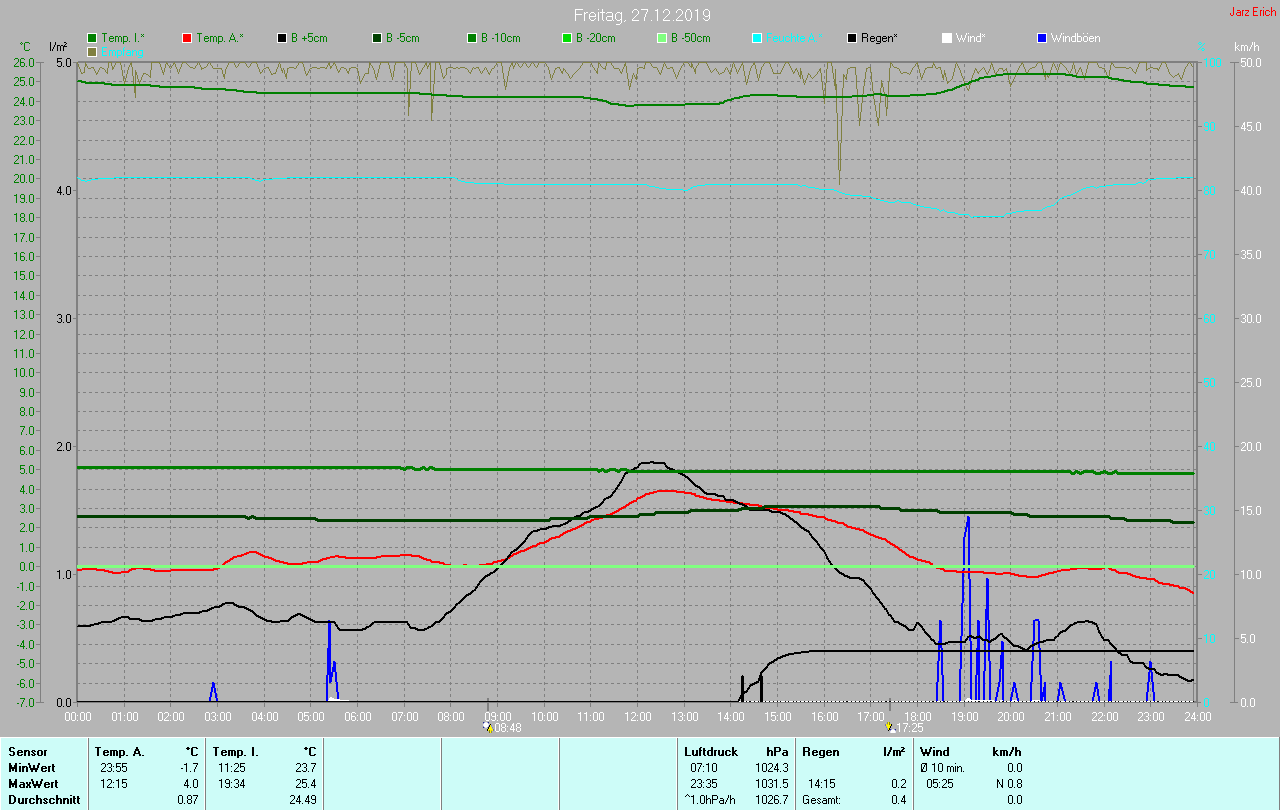Click the olive legend square below Temp. I.

click(92, 51)
